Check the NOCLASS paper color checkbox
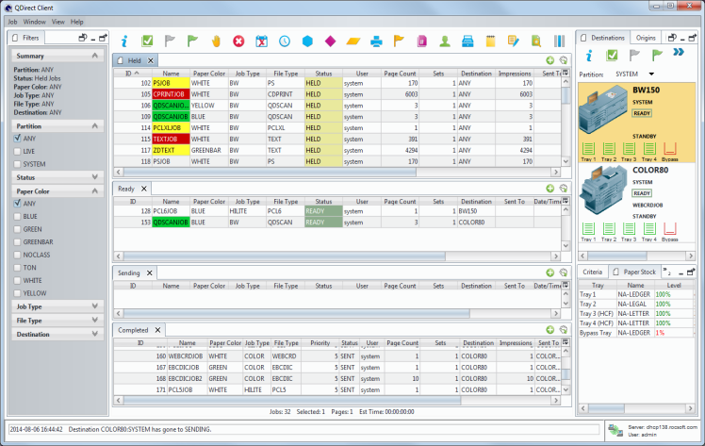Viewport: 705px width, 446px height. coord(18,255)
